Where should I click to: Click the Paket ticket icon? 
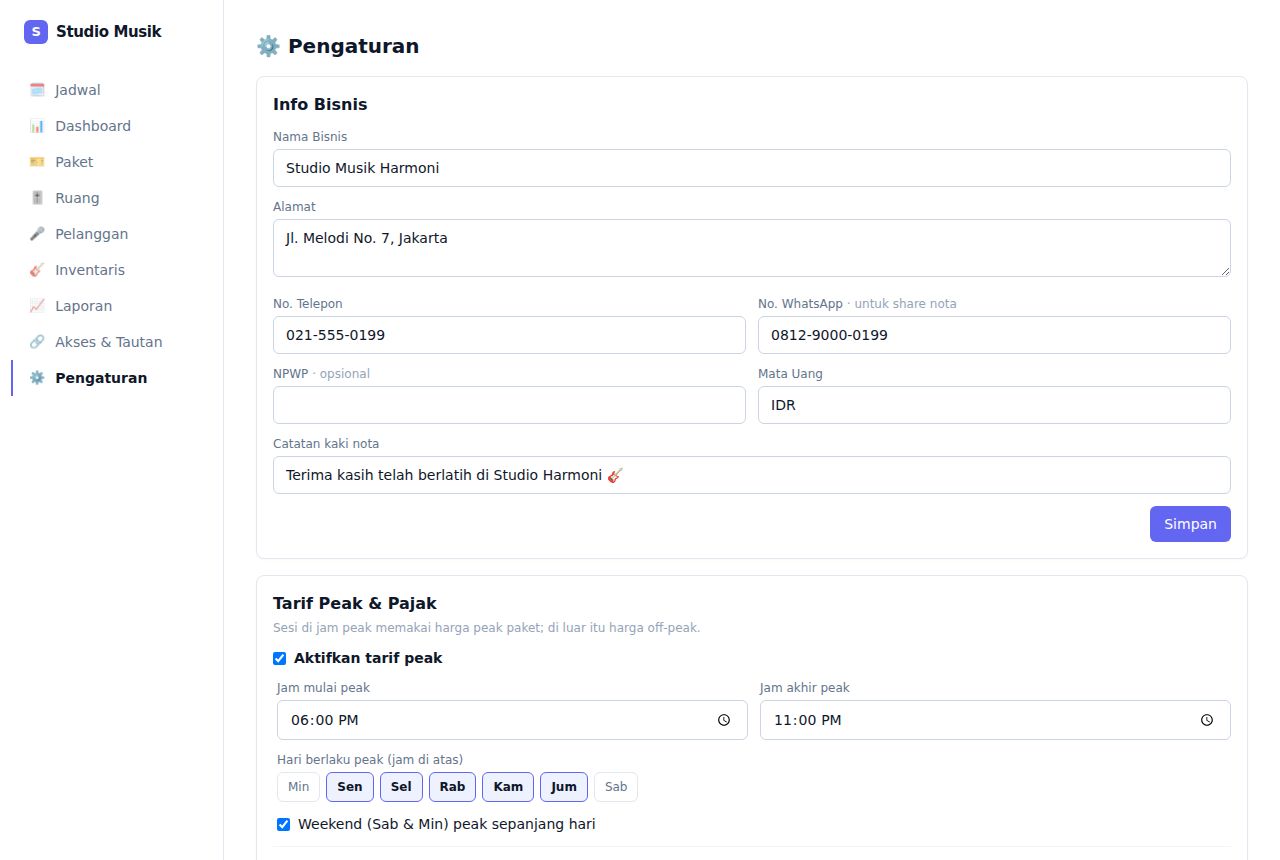pyautogui.click(x=37, y=162)
